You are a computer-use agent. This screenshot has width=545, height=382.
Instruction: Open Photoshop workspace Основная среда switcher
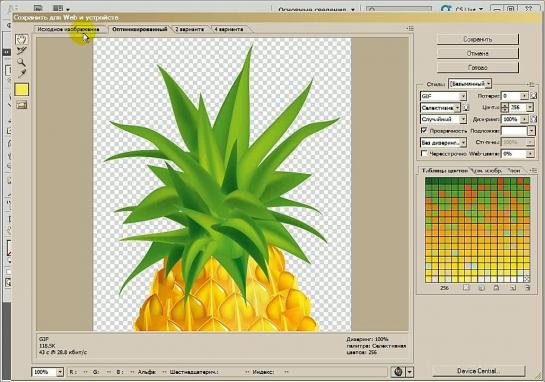316,9
